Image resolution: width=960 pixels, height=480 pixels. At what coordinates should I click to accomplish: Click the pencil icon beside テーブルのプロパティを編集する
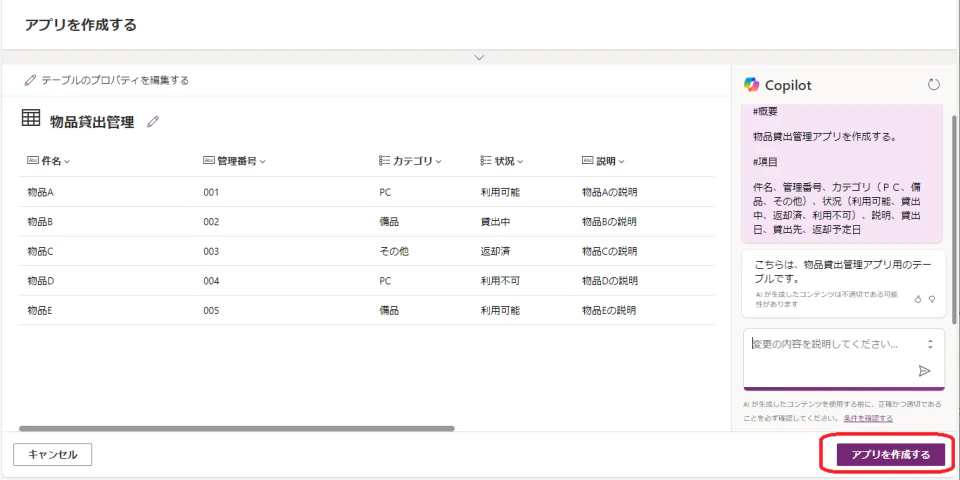point(30,80)
